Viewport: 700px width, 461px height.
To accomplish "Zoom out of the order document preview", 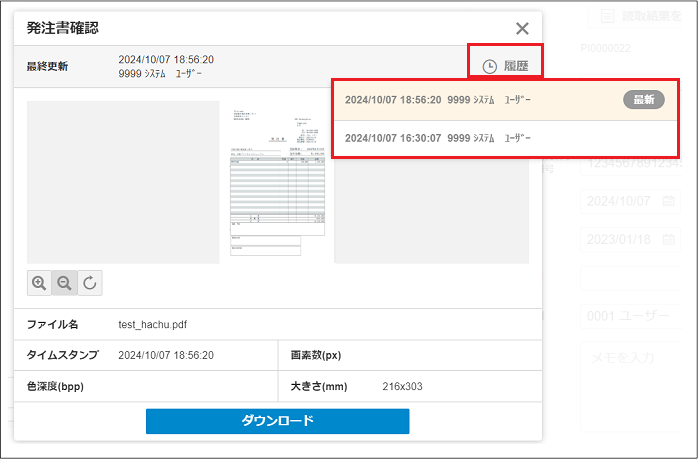I will [x=65, y=283].
